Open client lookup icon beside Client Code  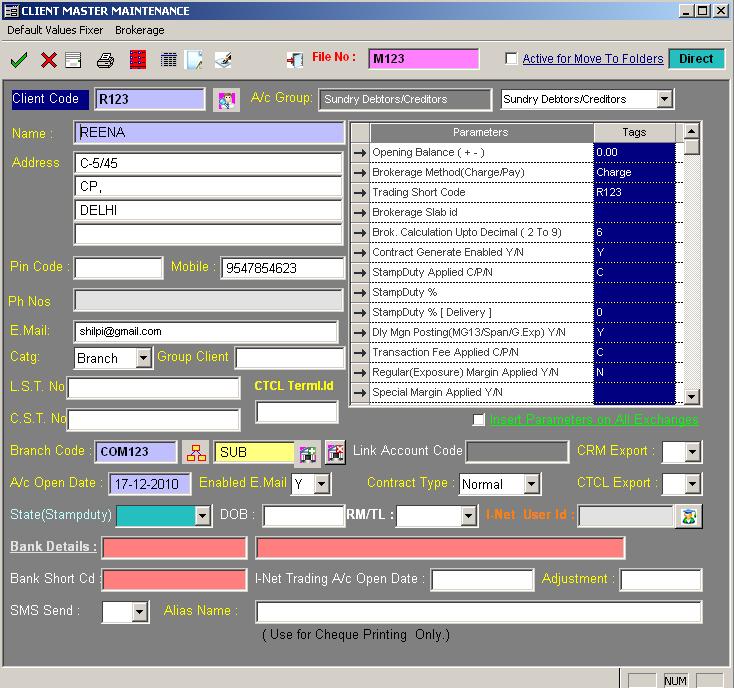pos(227,100)
